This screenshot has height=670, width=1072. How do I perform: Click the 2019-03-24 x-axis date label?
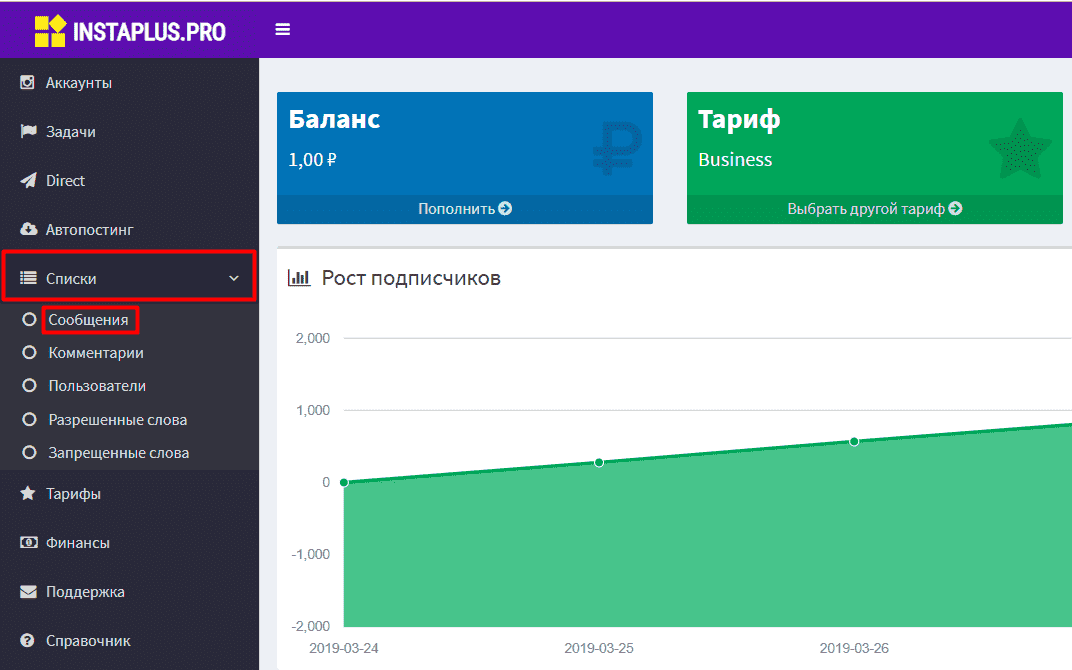pos(344,648)
